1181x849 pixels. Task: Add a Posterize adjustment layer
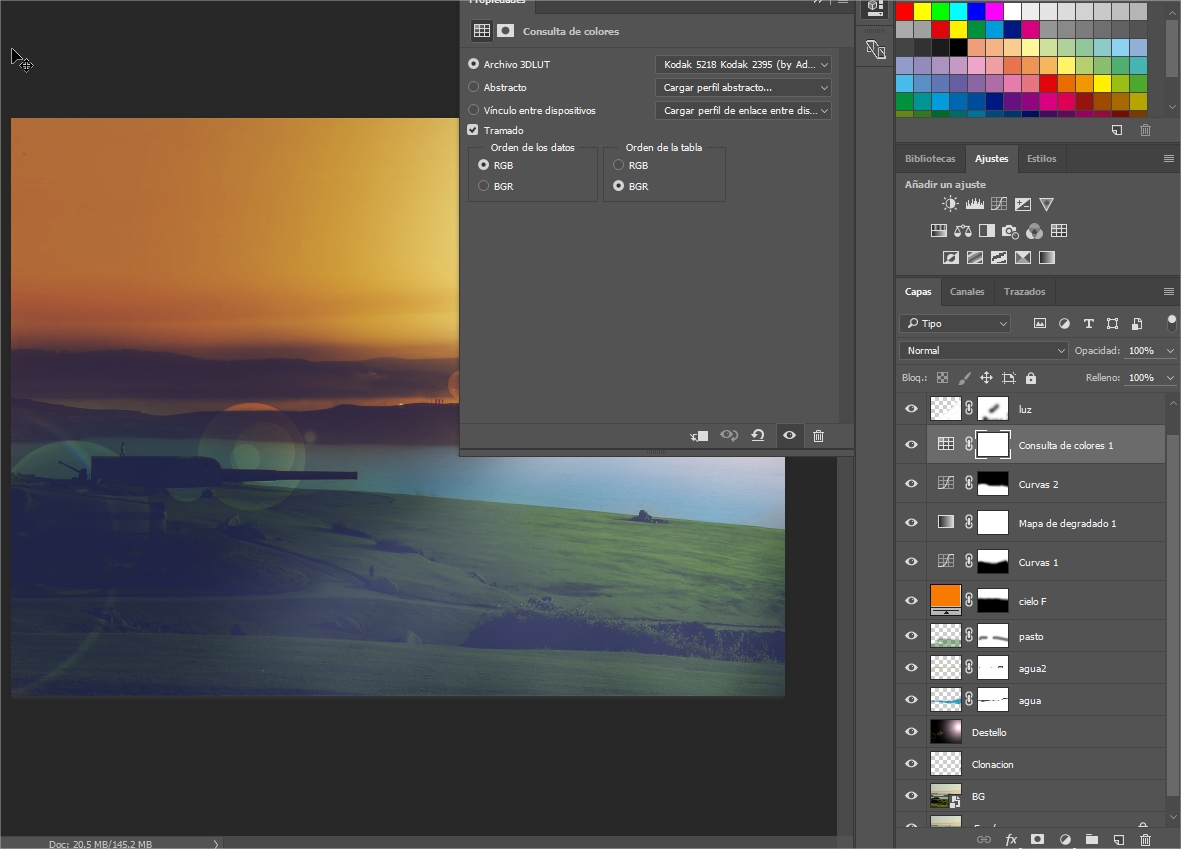point(975,258)
